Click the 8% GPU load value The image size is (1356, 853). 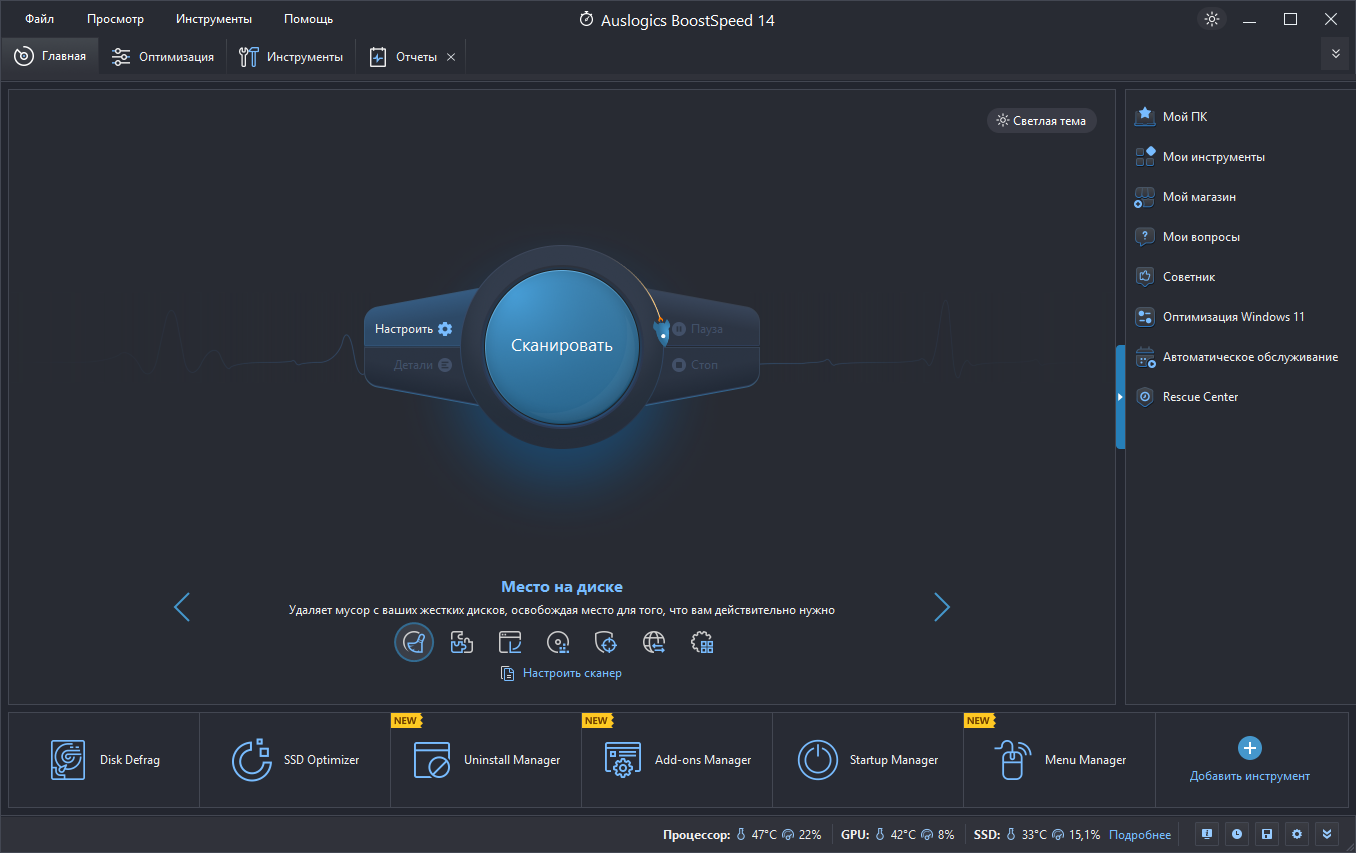pos(946,835)
